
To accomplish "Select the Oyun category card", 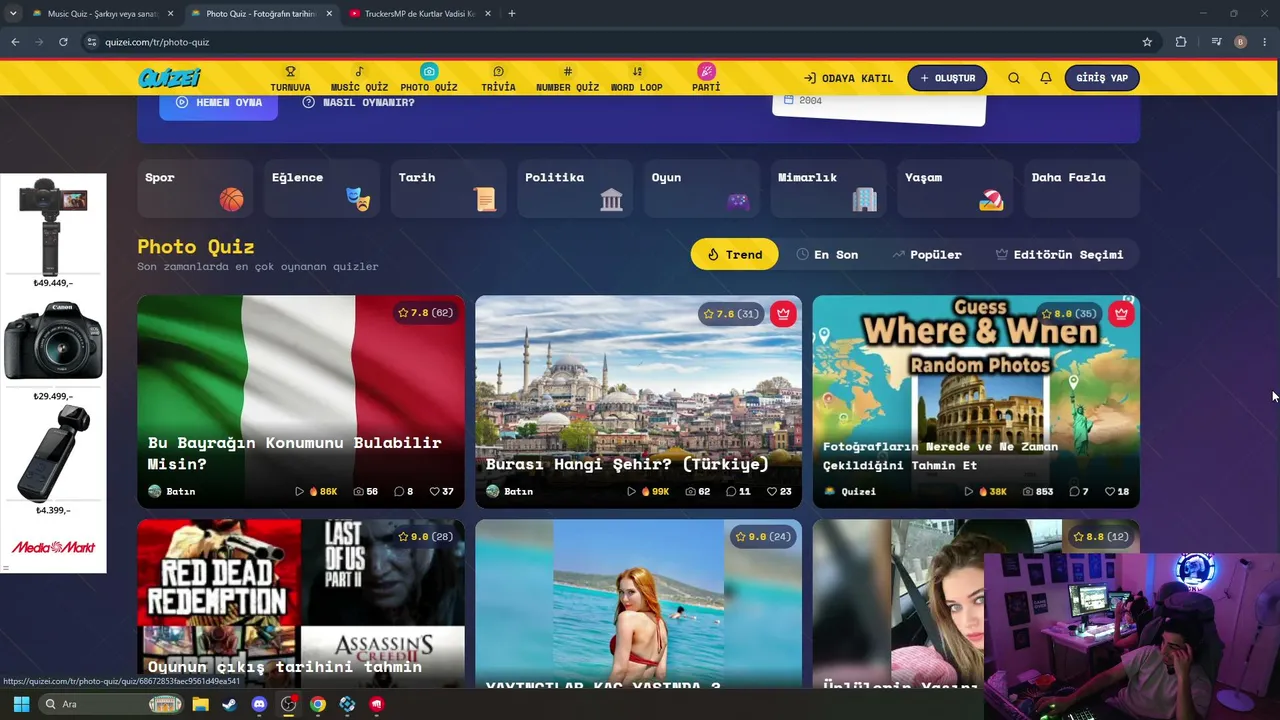I will (x=701, y=188).
